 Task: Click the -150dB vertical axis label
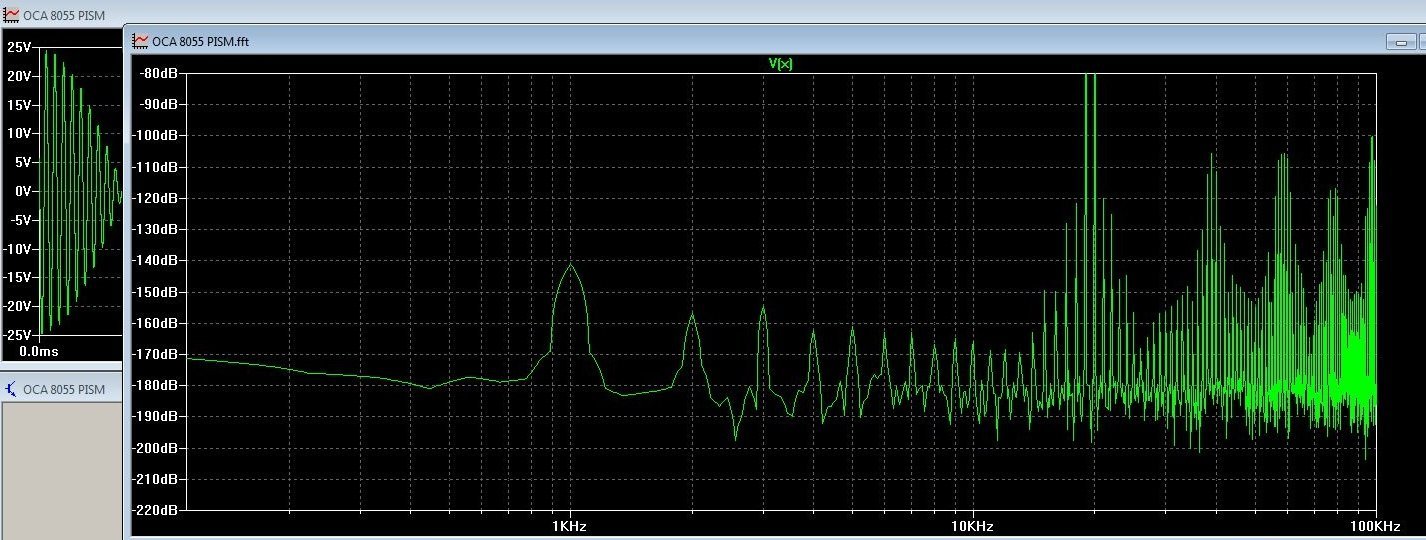click(157, 292)
